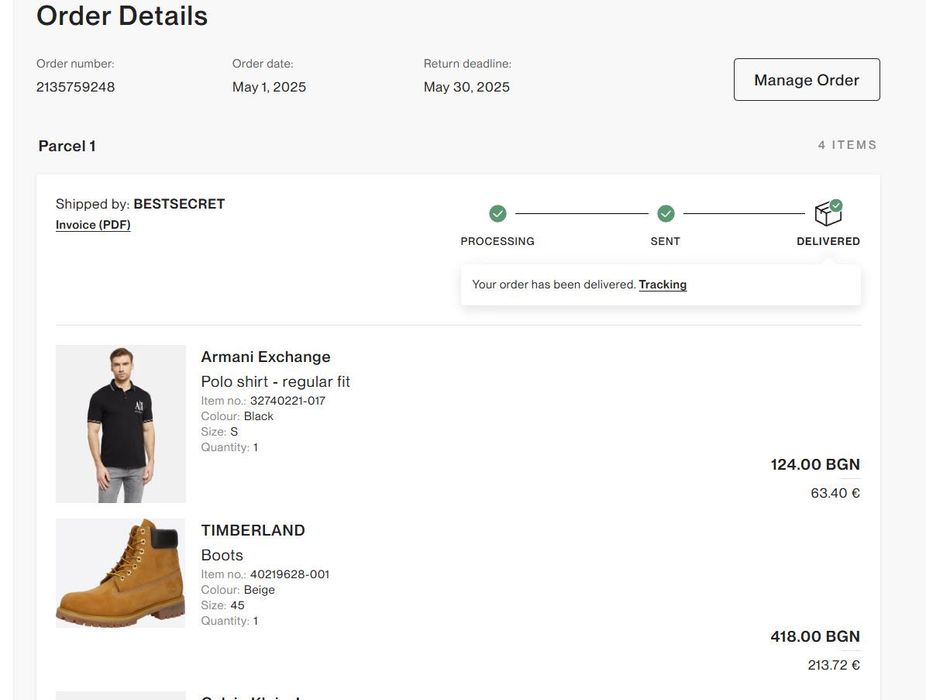Image resolution: width=926 pixels, height=700 pixels.
Task: Click the 'Size: 45' line
Action: (x=223, y=605)
